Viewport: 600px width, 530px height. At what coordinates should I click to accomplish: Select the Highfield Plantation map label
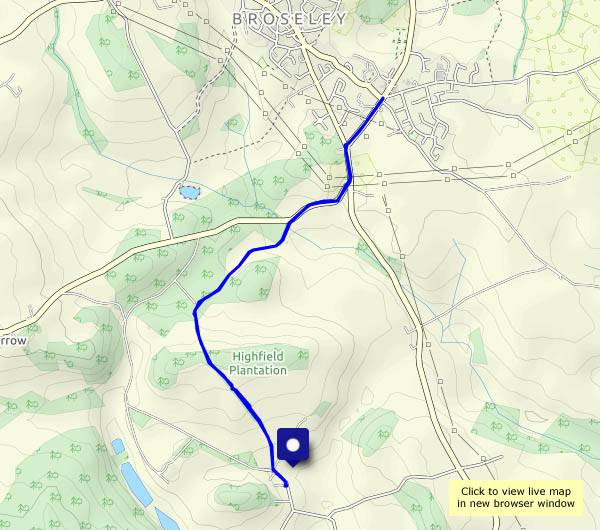[x=258, y=363]
